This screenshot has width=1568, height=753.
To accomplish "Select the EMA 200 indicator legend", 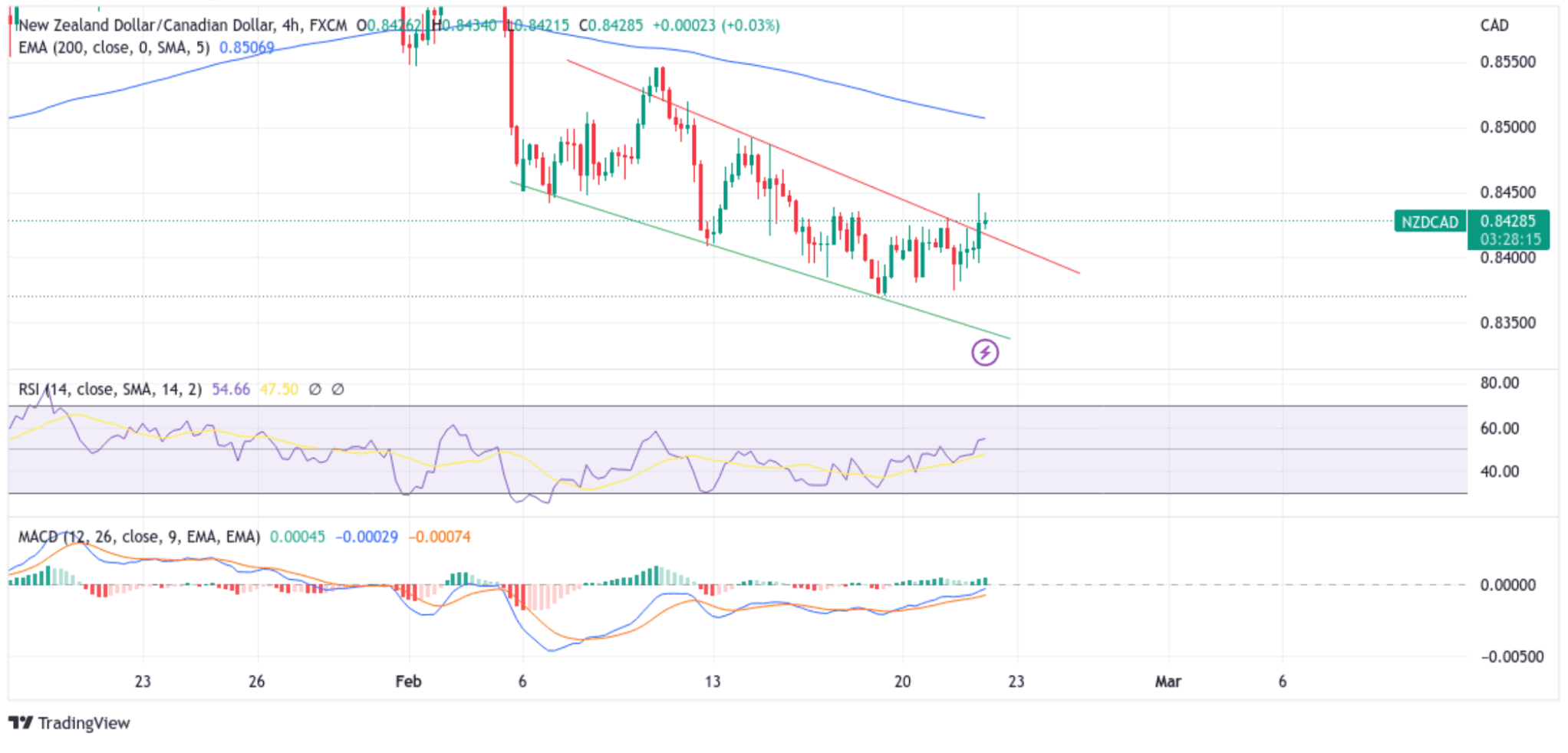I will [x=114, y=48].
